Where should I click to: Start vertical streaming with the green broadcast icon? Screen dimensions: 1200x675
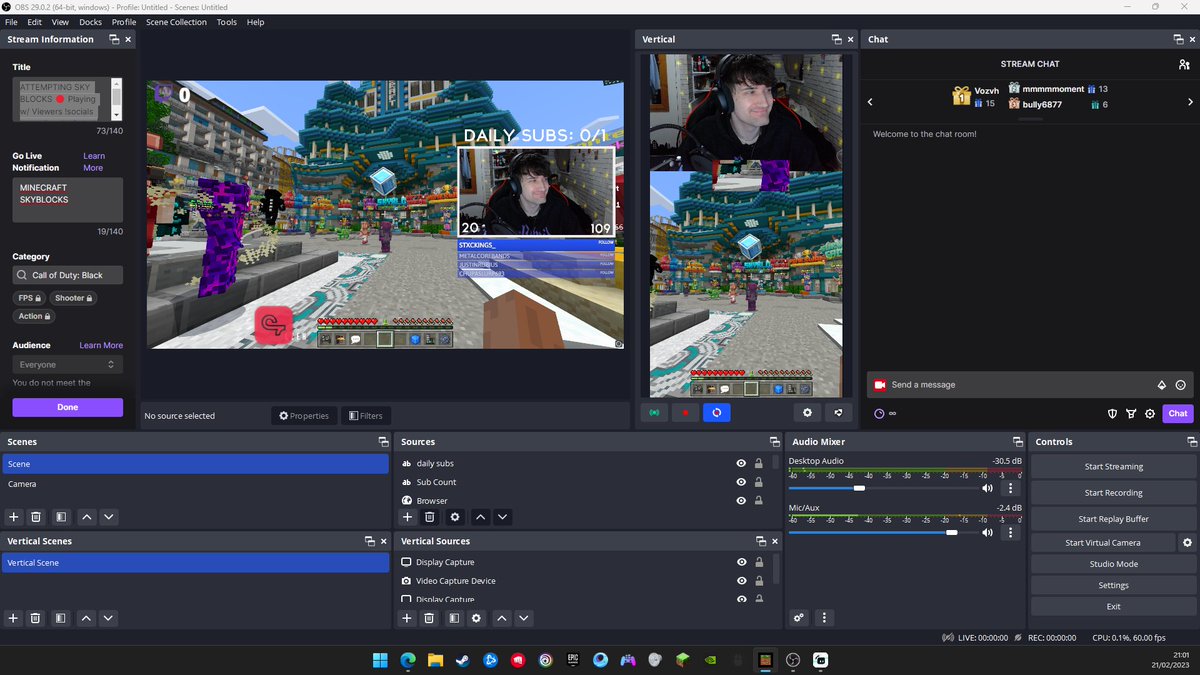655,412
